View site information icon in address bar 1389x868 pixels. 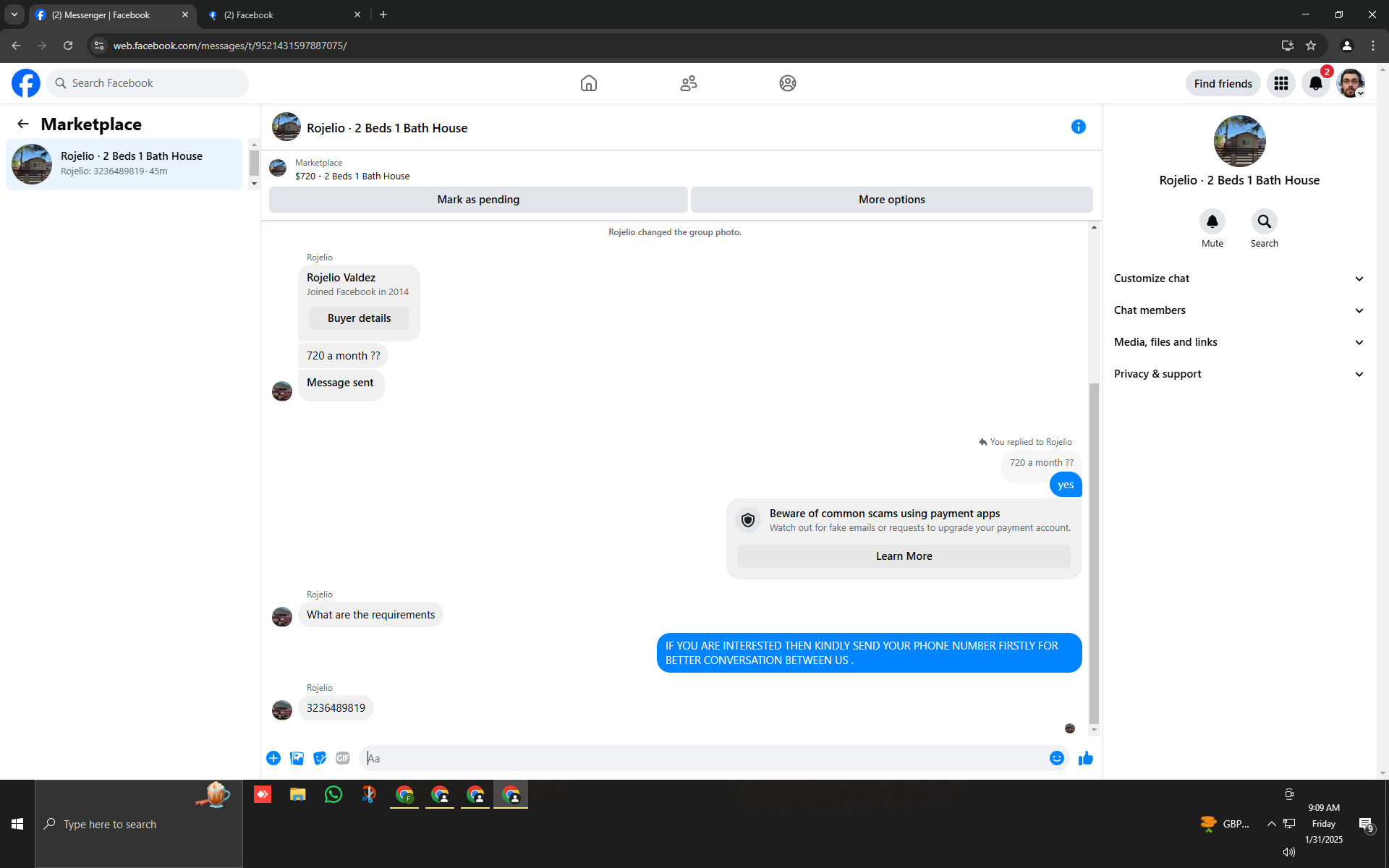click(x=99, y=46)
